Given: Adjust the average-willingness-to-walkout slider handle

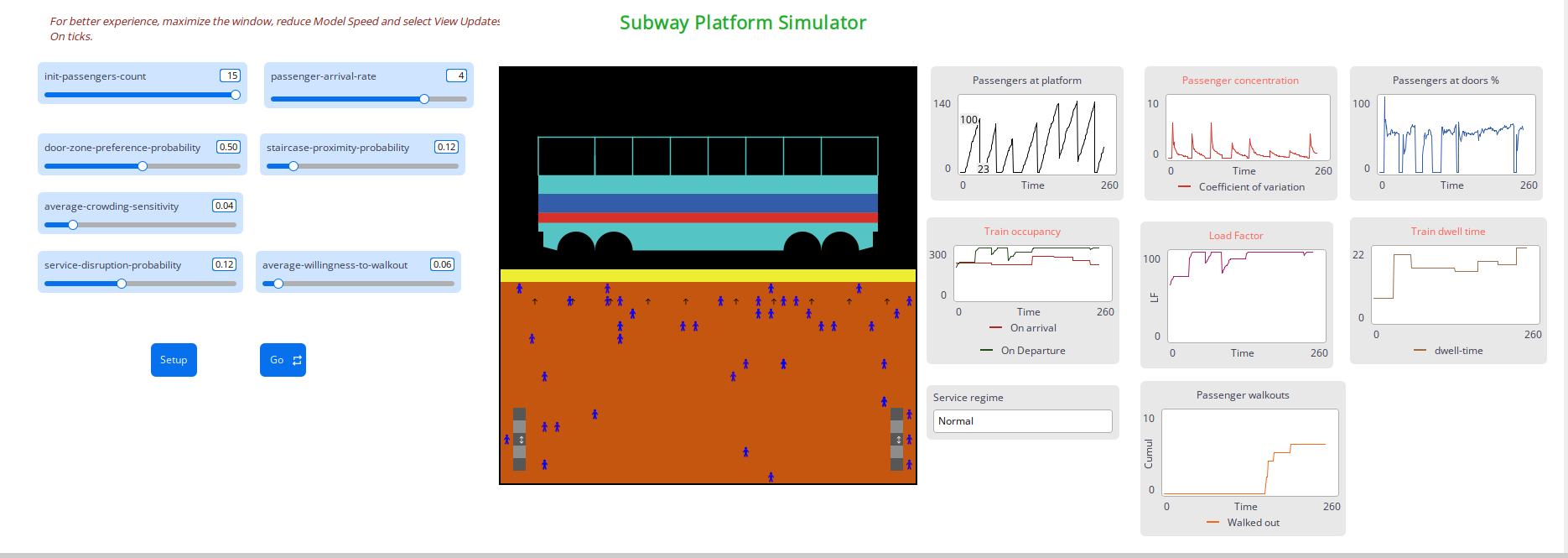Looking at the screenshot, I should click(x=278, y=284).
